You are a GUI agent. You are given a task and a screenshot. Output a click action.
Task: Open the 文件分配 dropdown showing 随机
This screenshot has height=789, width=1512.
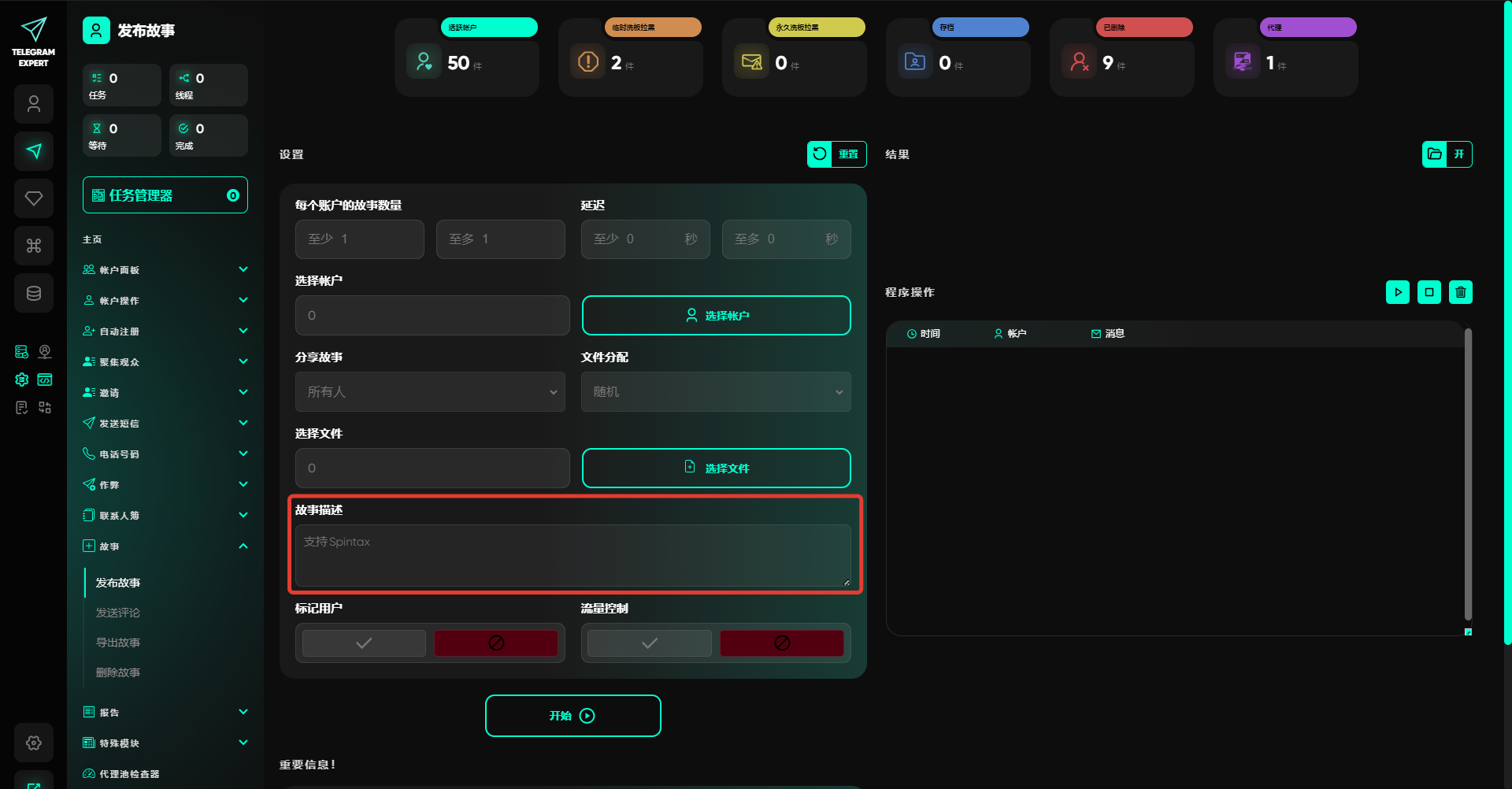[x=716, y=392]
